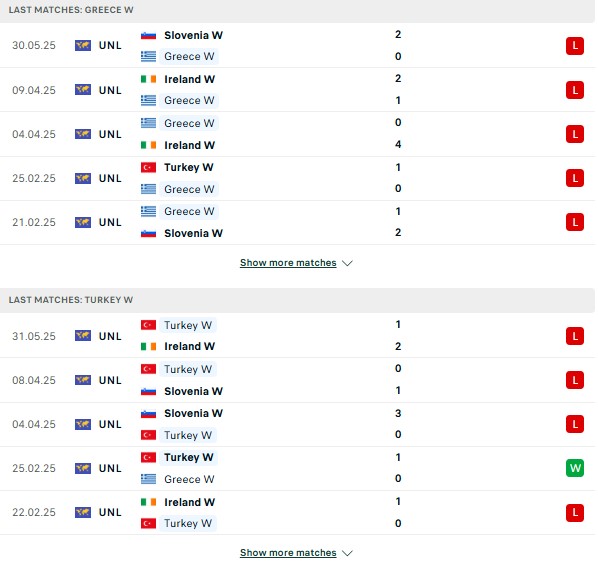Open Slovenia W team in 08.04.25 match

tap(193, 391)
